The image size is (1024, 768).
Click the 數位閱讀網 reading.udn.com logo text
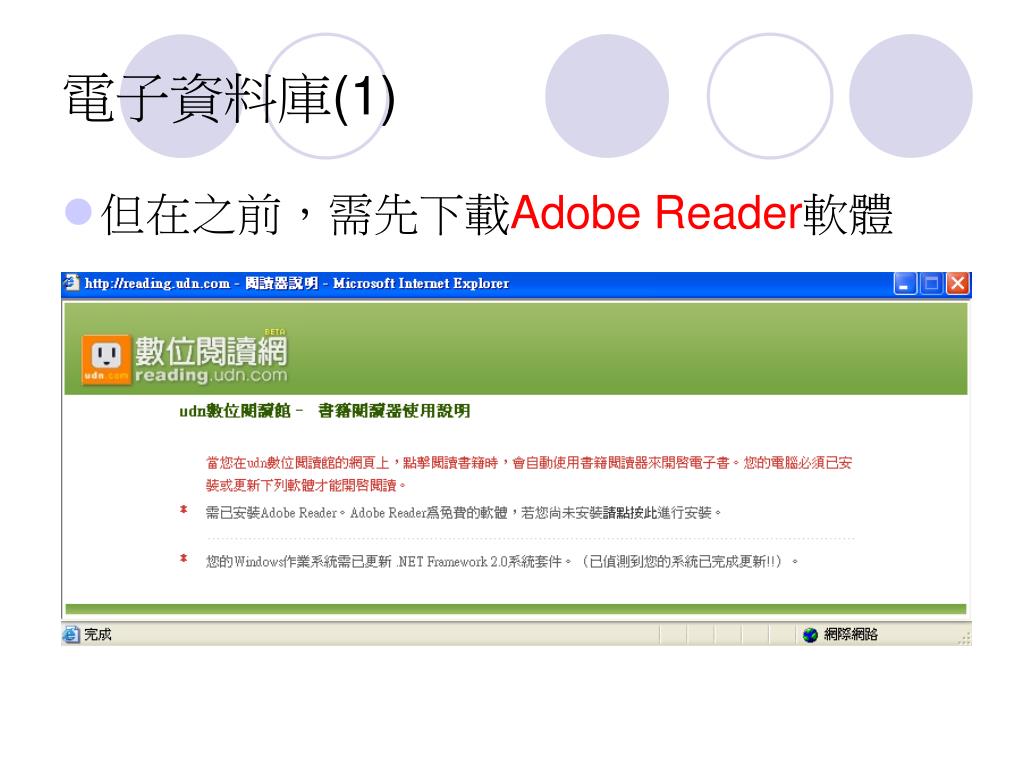(x=210, y=359)
